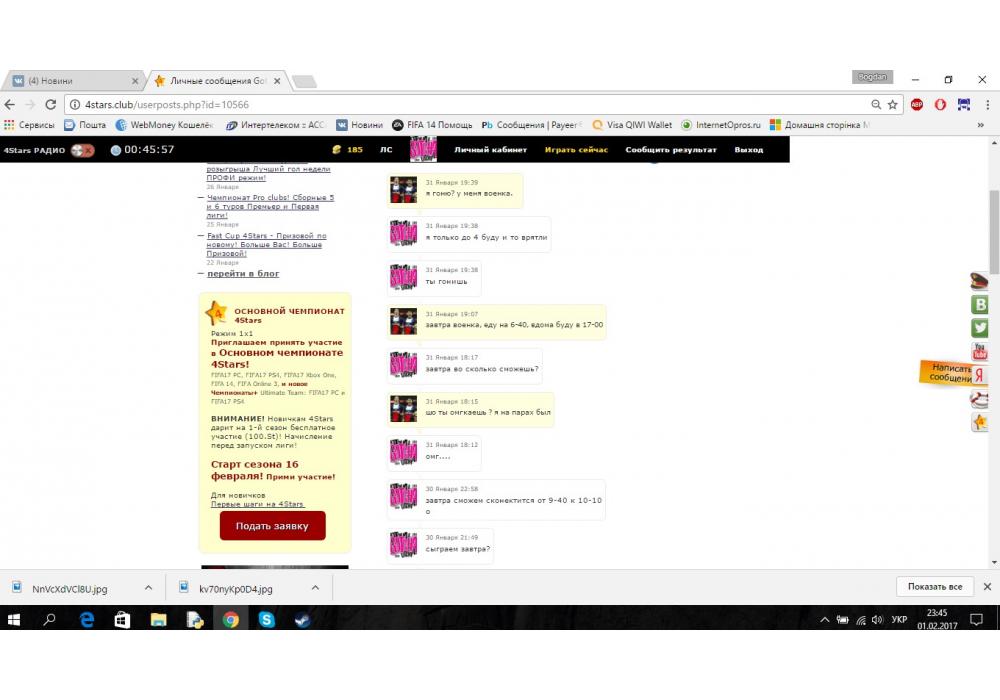Select "Играть сейчас" in the top menu
Viewport: 1000px width, 700px height.
point(576,150)
